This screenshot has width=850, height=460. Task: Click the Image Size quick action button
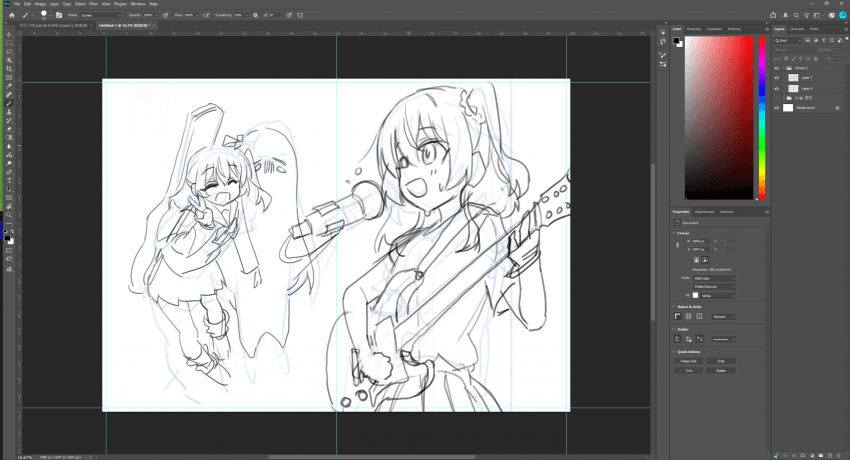tap(688, 361)
